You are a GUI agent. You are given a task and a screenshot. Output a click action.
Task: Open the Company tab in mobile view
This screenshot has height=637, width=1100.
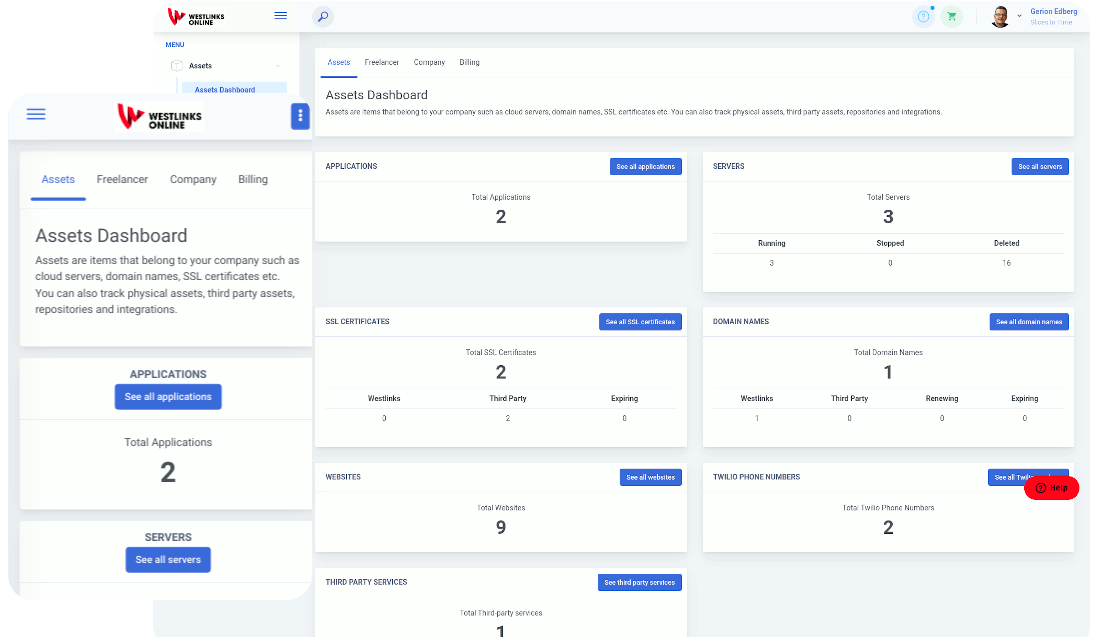pos(193,180)
